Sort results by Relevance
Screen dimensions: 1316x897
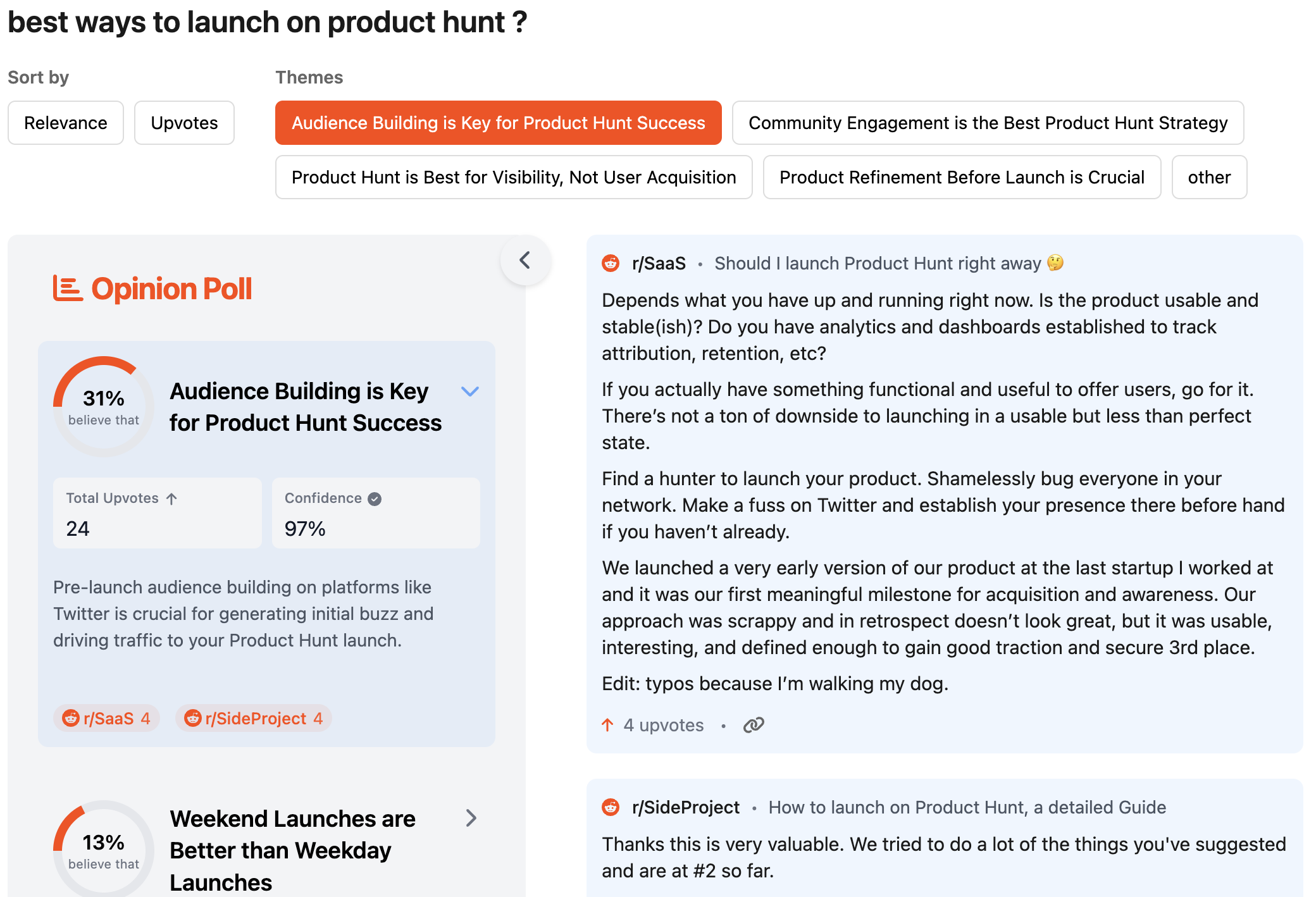(x=66, y=123)
